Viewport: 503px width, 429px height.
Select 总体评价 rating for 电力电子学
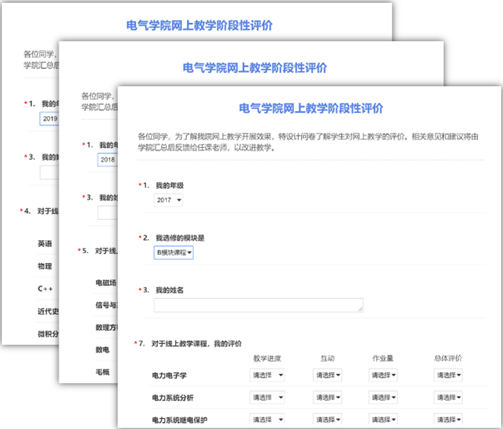tap(448, 375)
